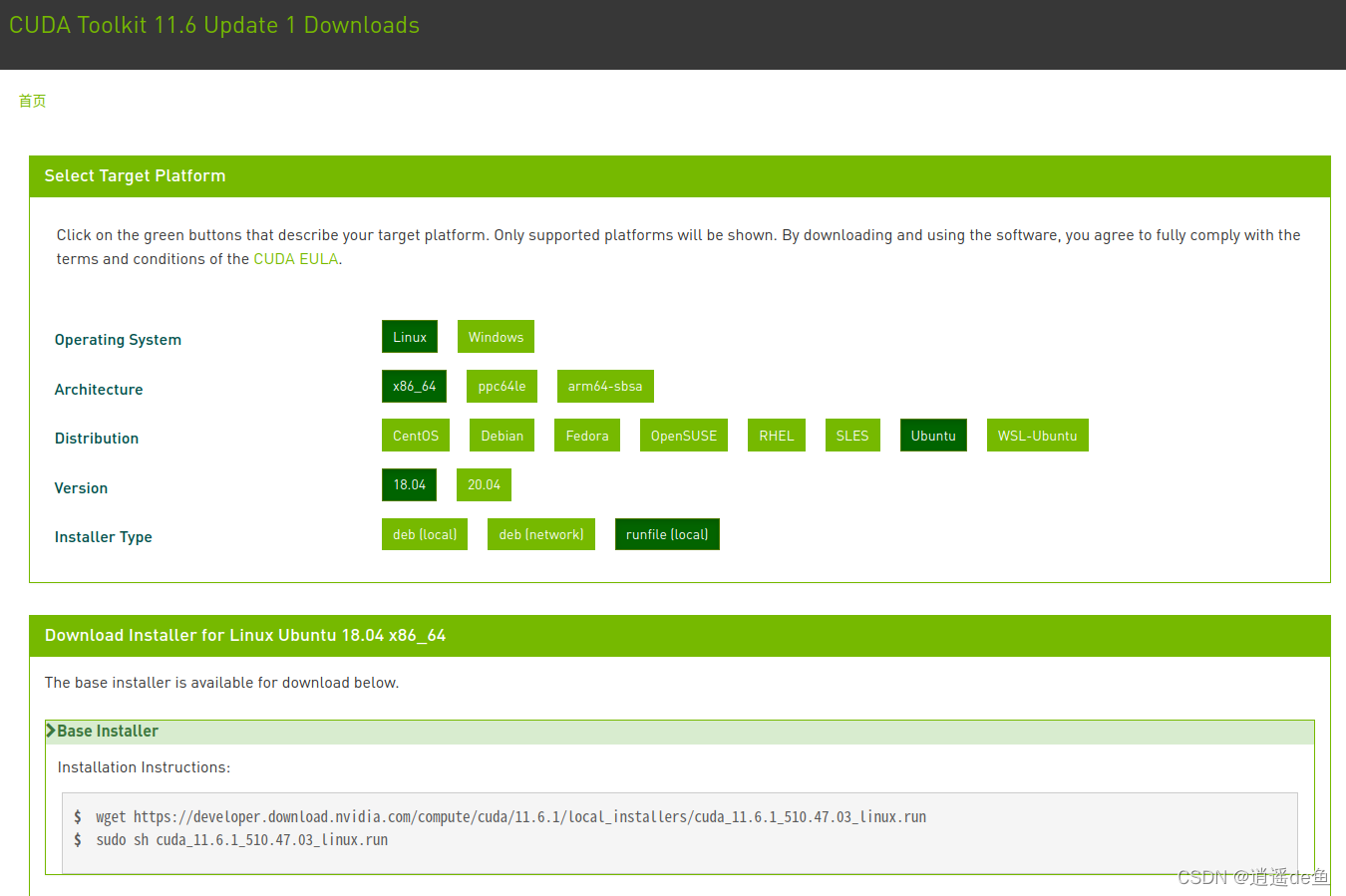Click the Select Target Platform header
This screenshot has width=1346, height=896.
pos(680,176)
